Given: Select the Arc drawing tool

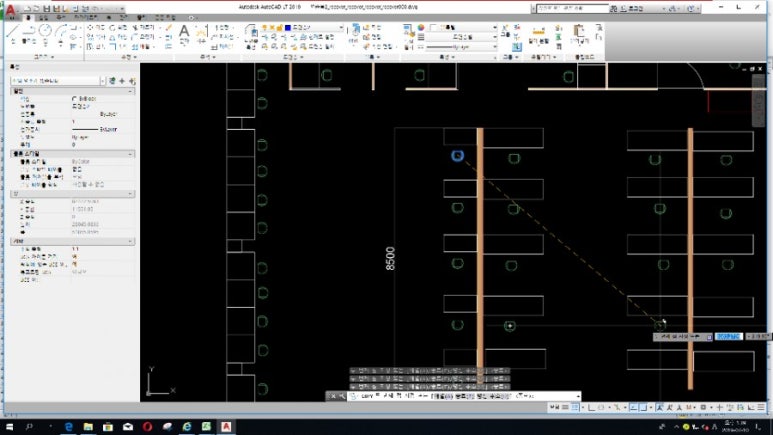Looking at the screenshot, I should pyautogui.click(x=61, y=31).
